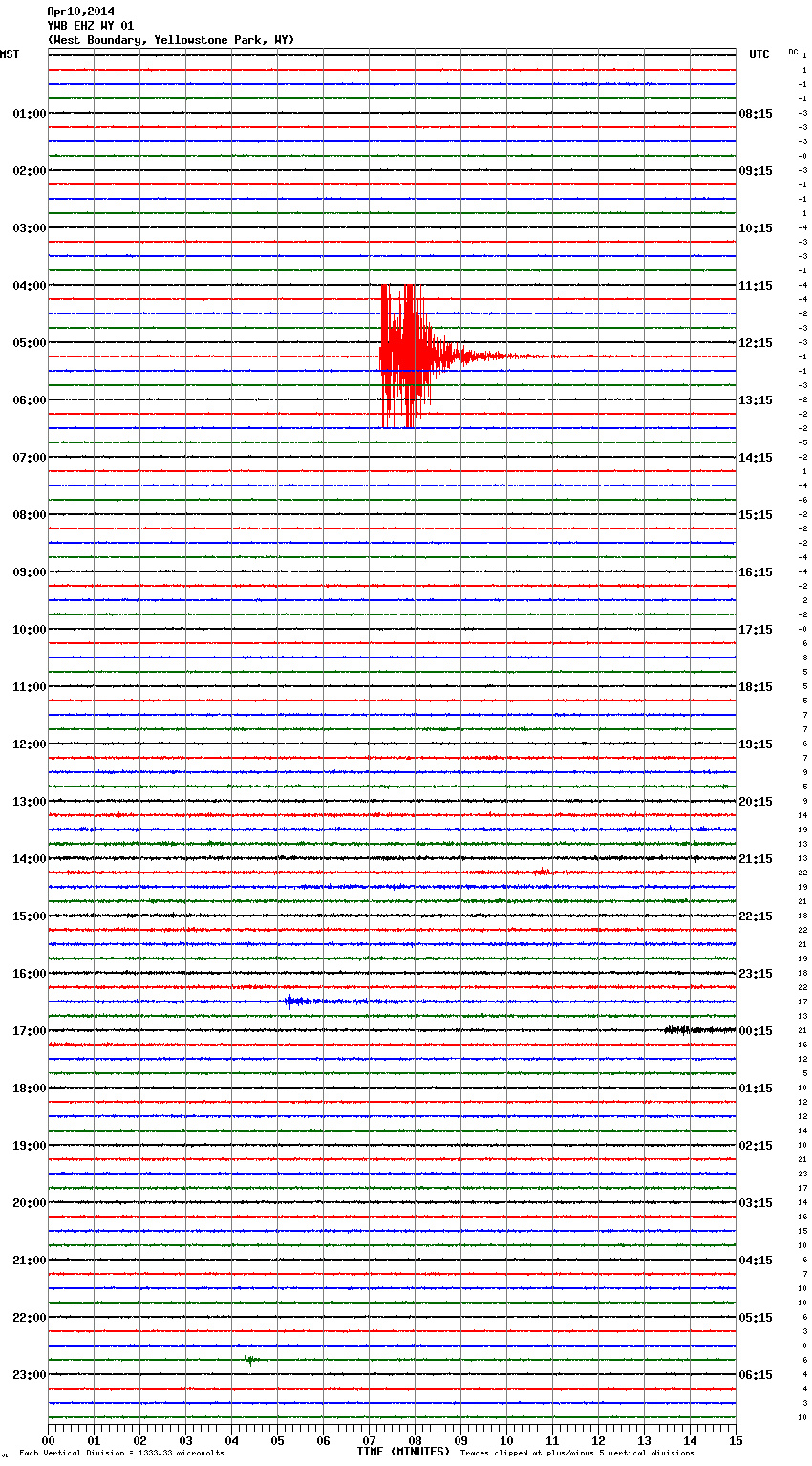
Task: Click the 18:15 UTC time label
Action: [756, 687]
